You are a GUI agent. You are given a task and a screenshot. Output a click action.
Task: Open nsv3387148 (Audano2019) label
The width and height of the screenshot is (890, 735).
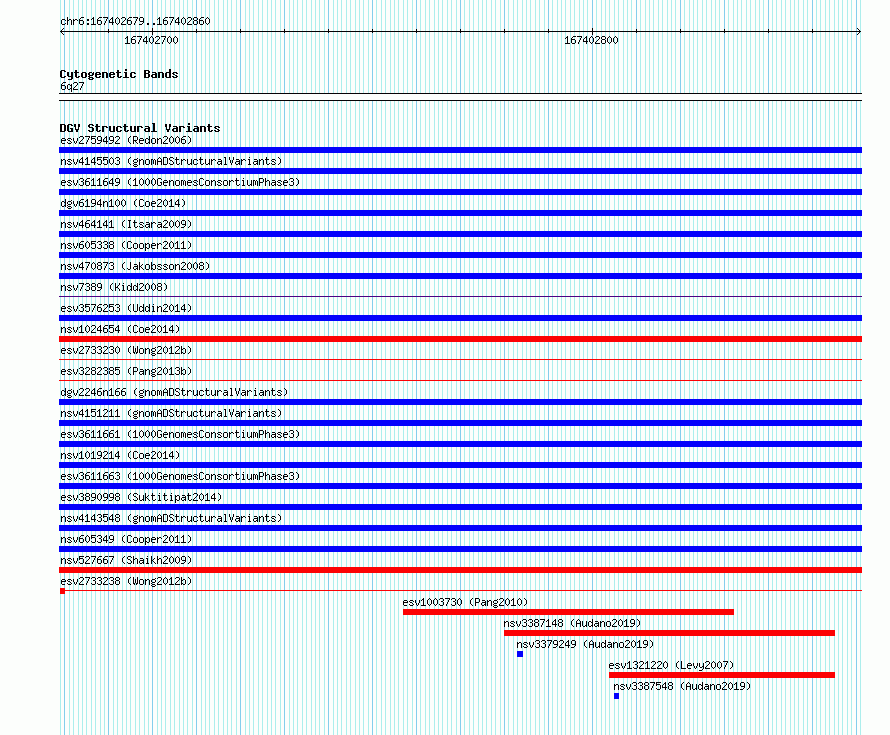572,623
